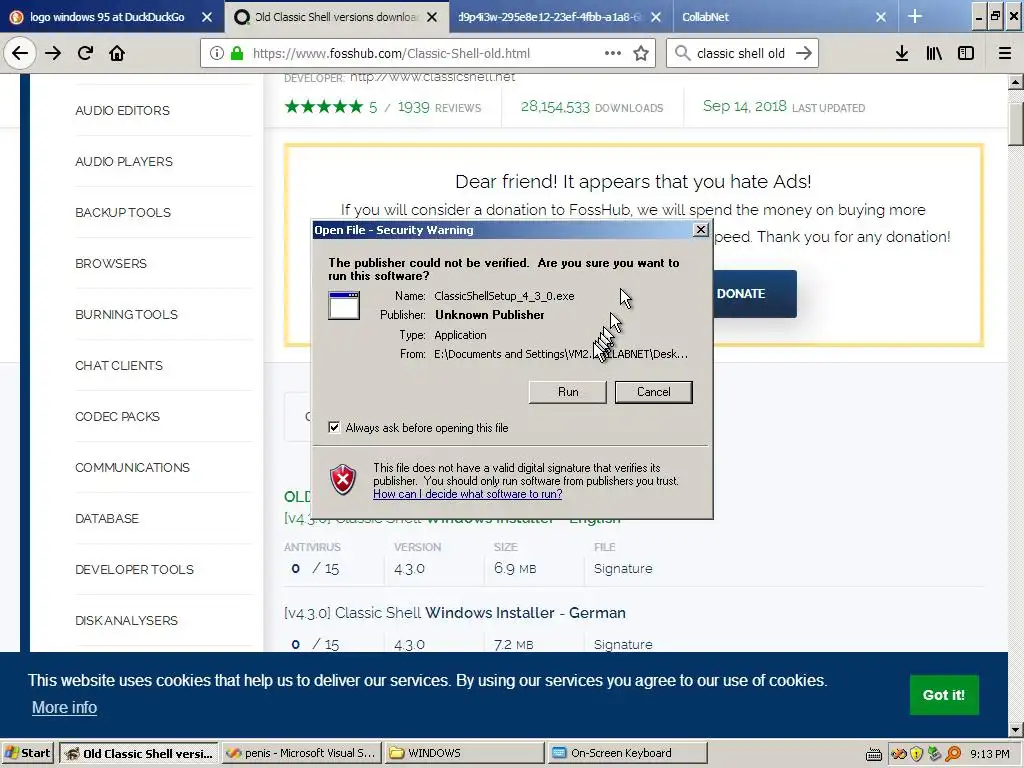
Task: Click the page vertical scrollbar thumb
Action: (1016, 124)
